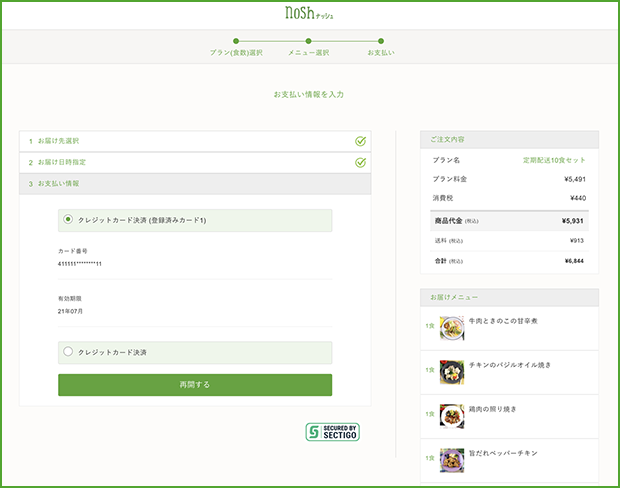Viewport: 620px width, 488px height.
Task: Click the first progress dot above プラン選択
Action: coord(236,41)
